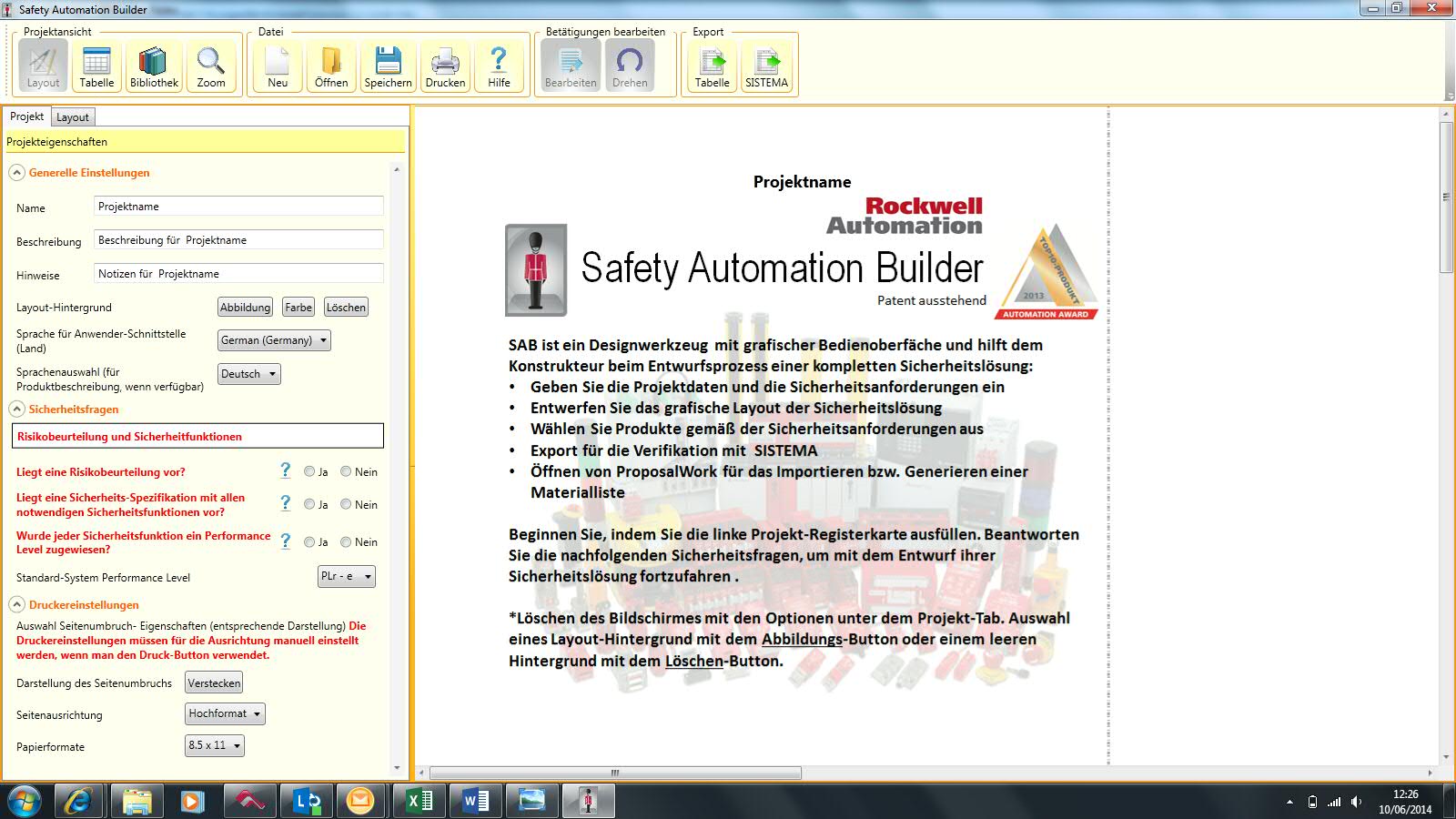The height and width of the screenshot is (819, 1456).
Task: Select Nein for Sicherheits-Spezifikation question
Action: coord(346,504)
